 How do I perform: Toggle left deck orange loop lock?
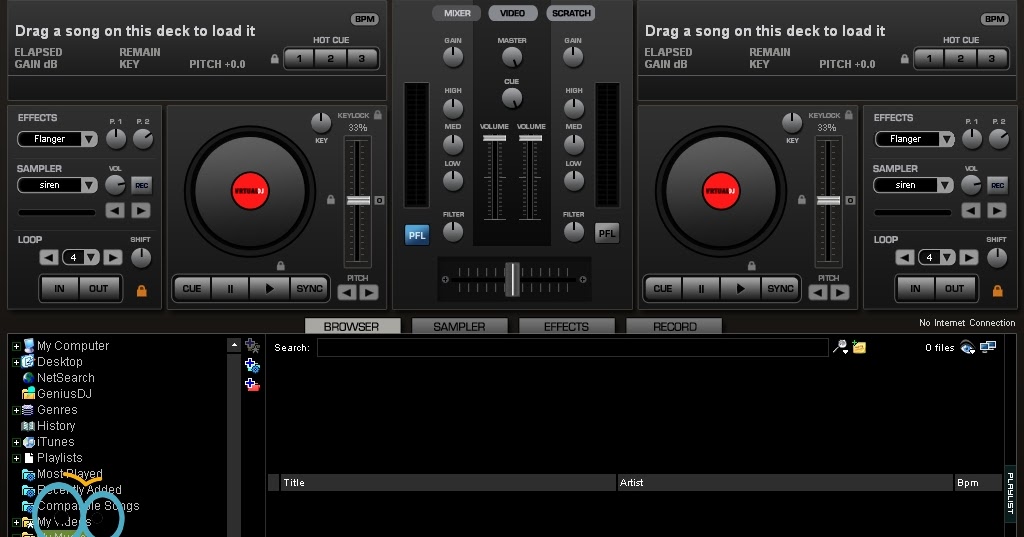tap(141, 291)
